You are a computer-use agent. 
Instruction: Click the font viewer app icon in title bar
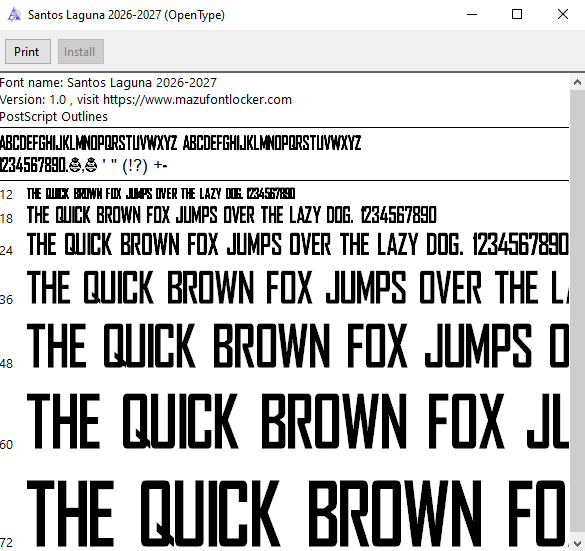[x=14, y=15]
